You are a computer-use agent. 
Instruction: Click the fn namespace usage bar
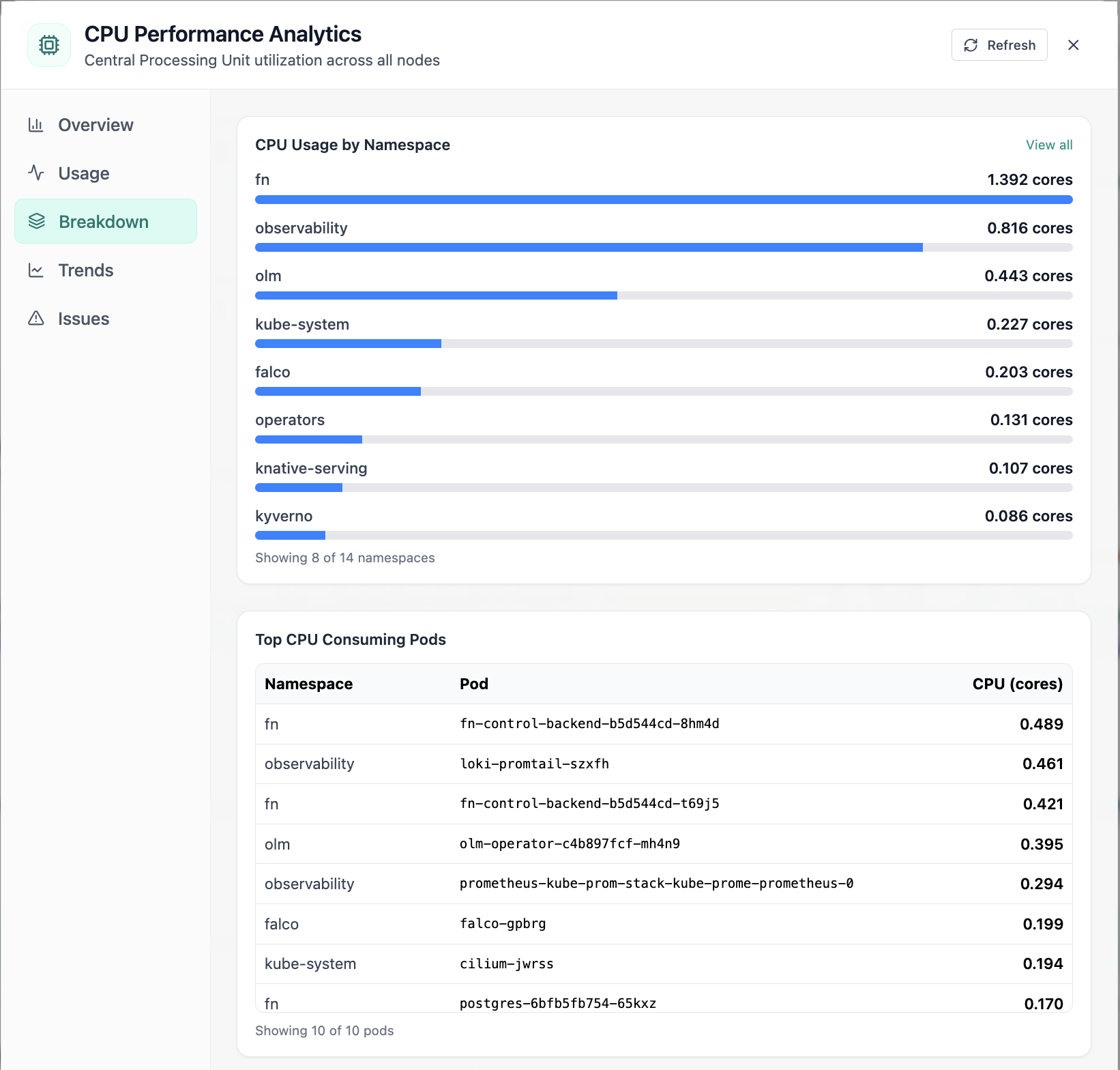point(664,200)
